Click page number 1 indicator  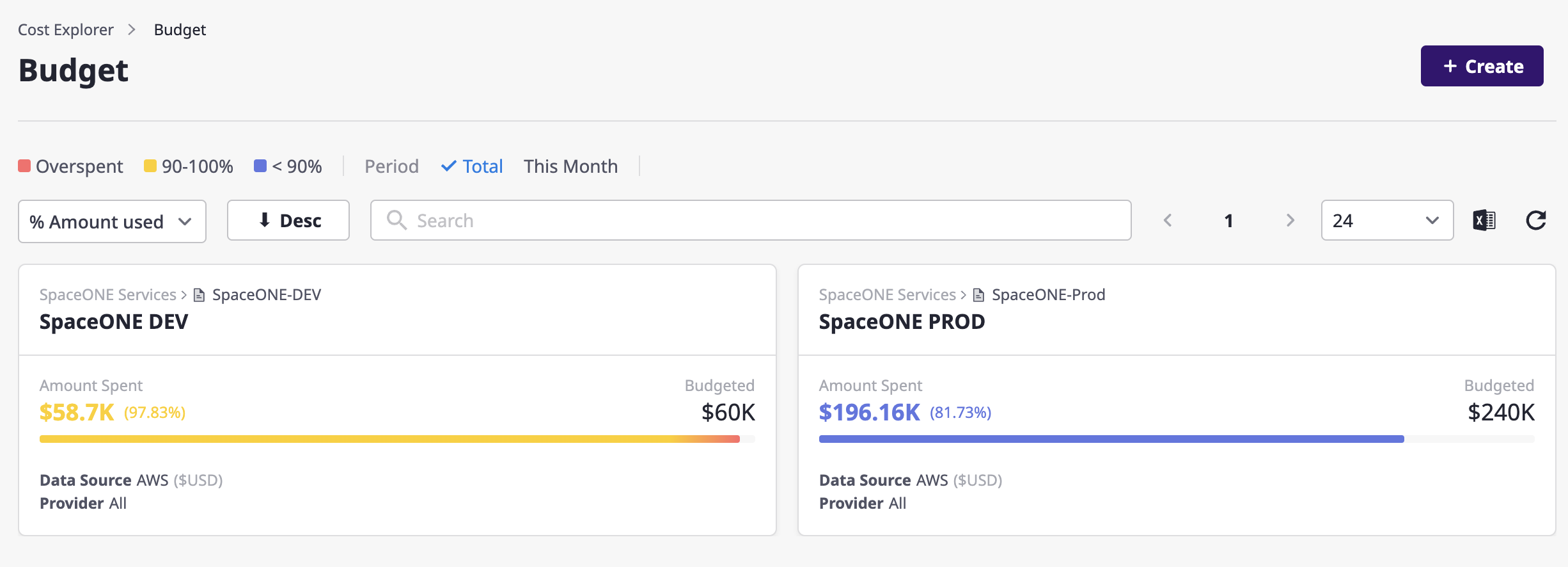pos(1228,221)
